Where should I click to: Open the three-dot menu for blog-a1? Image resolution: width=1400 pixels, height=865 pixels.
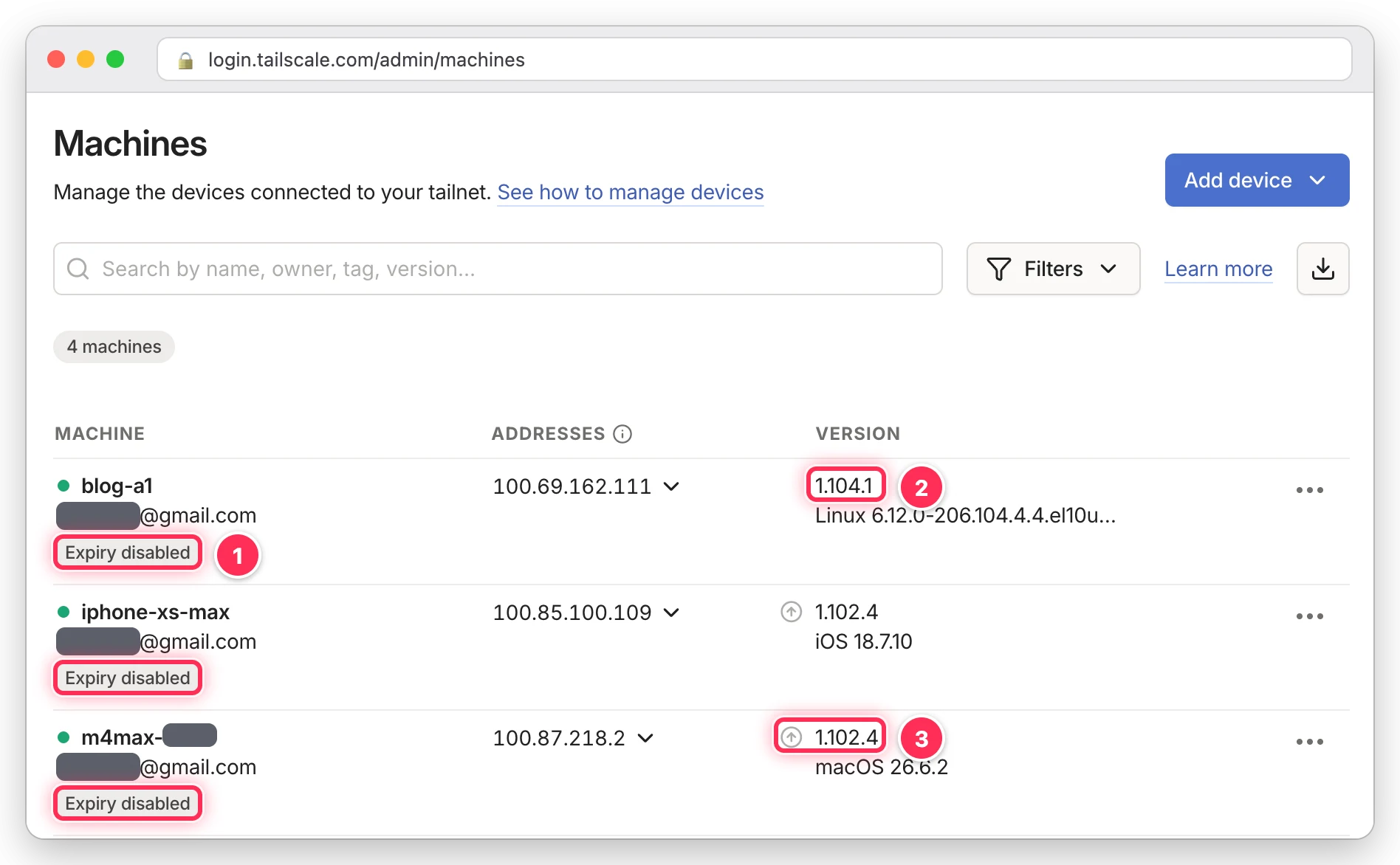1309,490
